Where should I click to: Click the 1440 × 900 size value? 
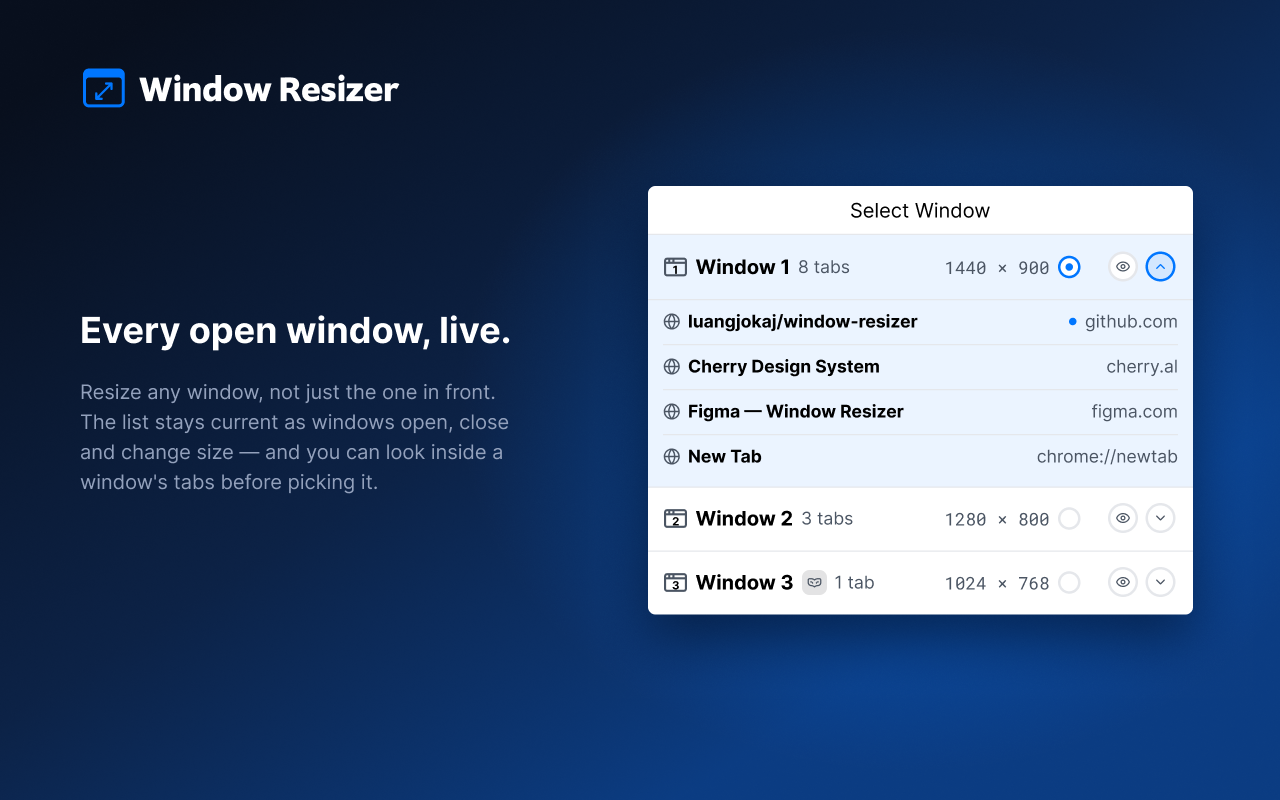coord(997,268)
